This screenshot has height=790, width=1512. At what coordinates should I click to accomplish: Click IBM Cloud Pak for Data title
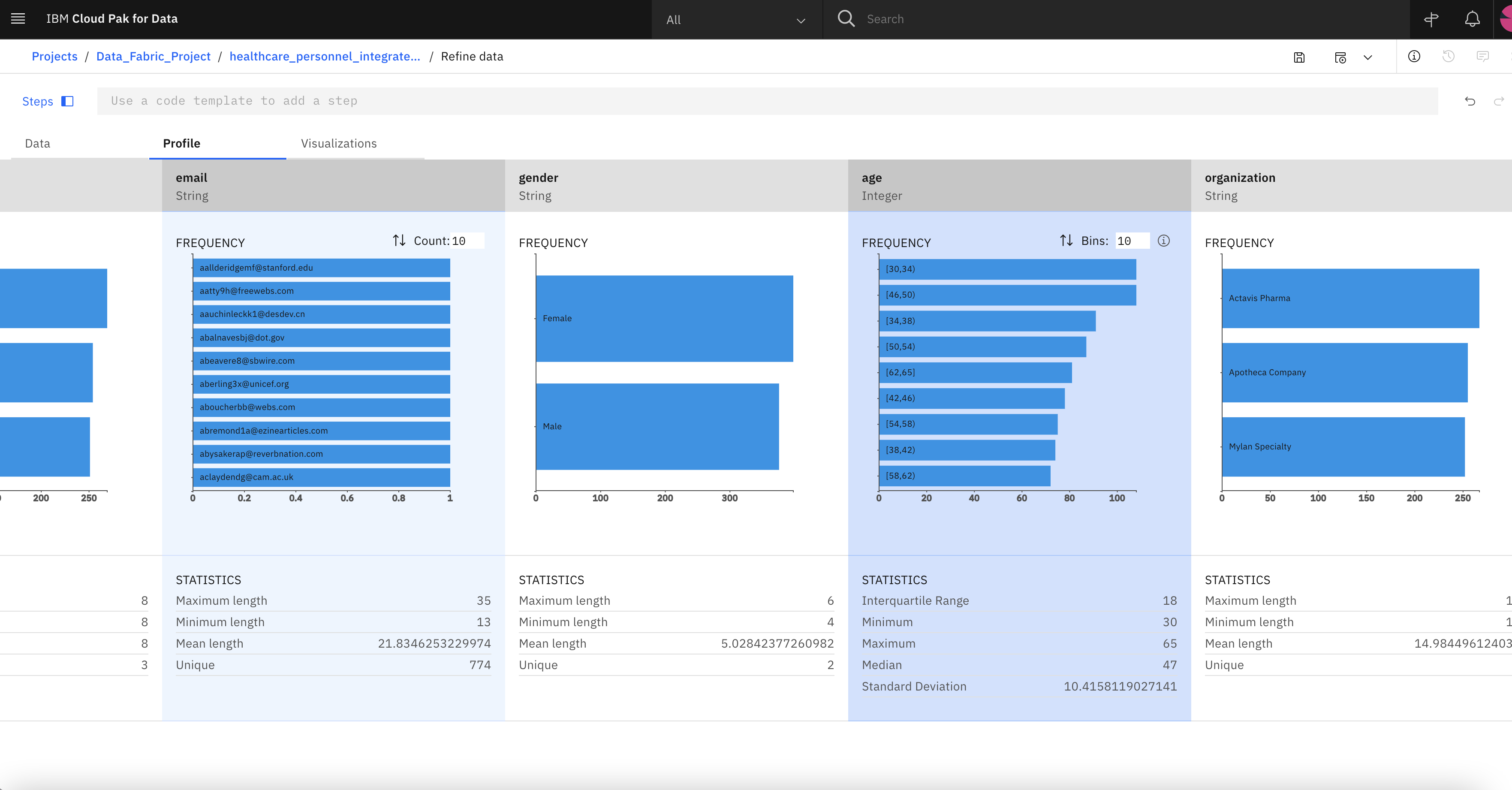(x=111, y=19)
